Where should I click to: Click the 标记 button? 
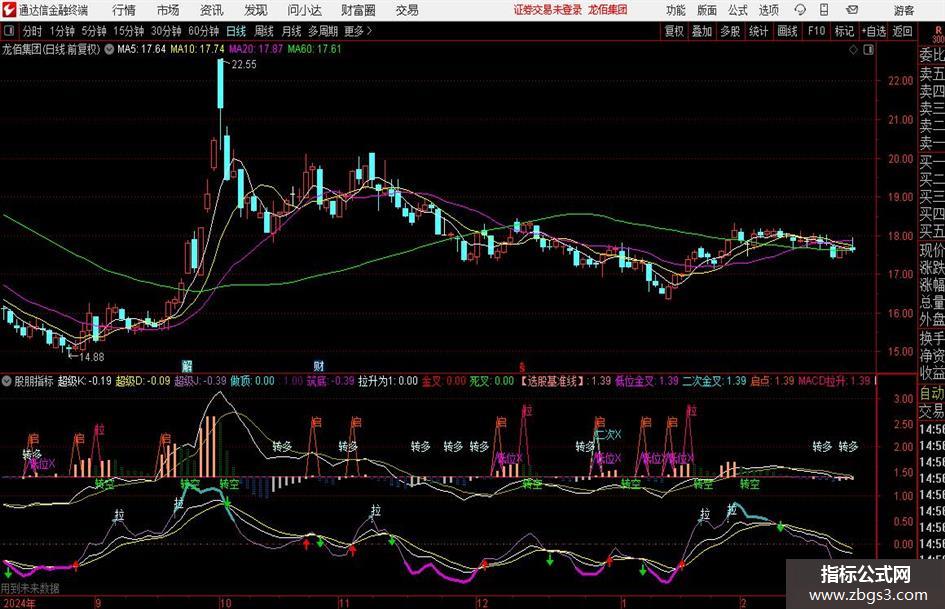coord(844,31)
